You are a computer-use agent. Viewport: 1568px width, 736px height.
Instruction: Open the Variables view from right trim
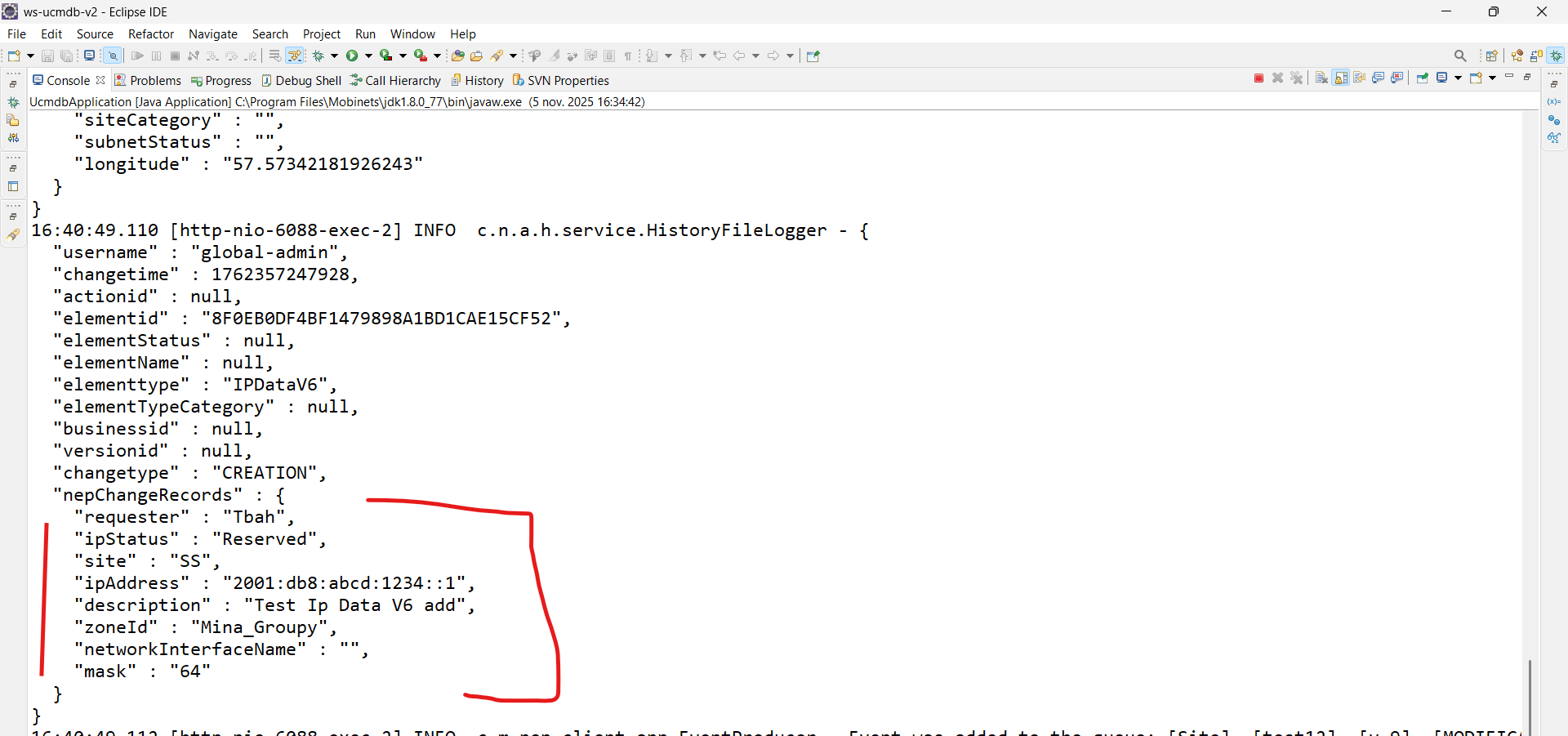pos(1553,102)
